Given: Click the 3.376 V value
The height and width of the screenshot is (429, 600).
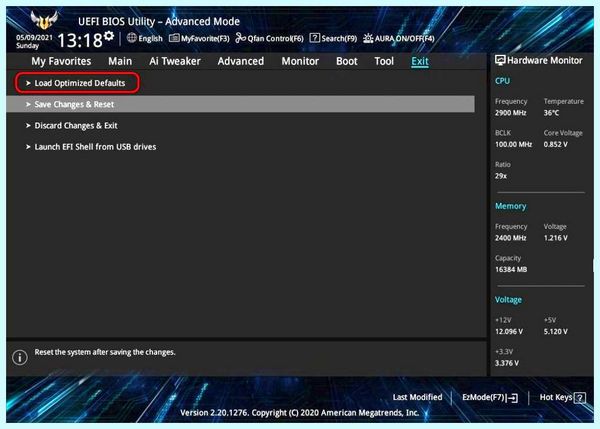Looking at the screenshot, I should [x=507, y=363].
